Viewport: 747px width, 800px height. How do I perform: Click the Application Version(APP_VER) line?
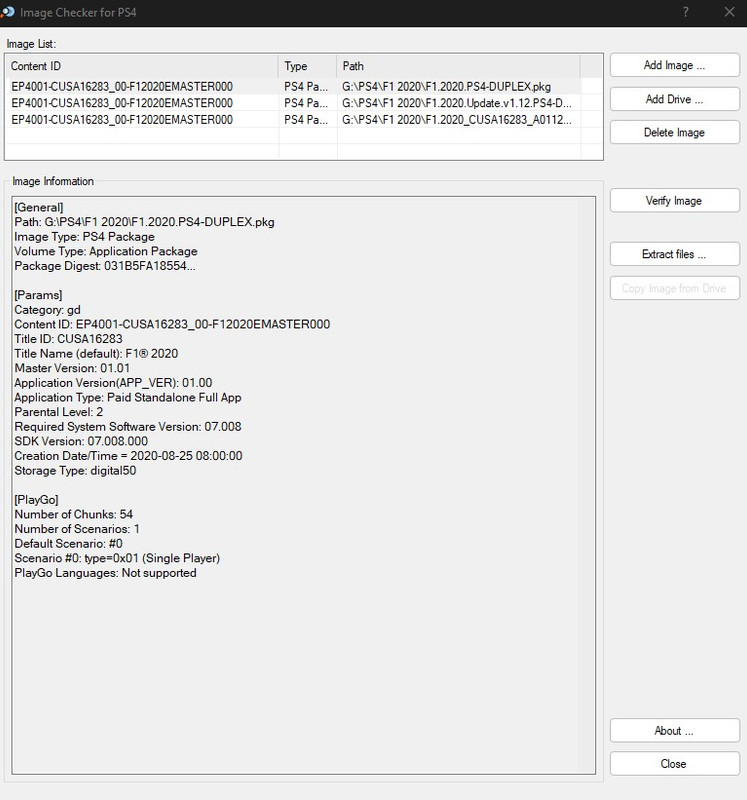point(113,383)
